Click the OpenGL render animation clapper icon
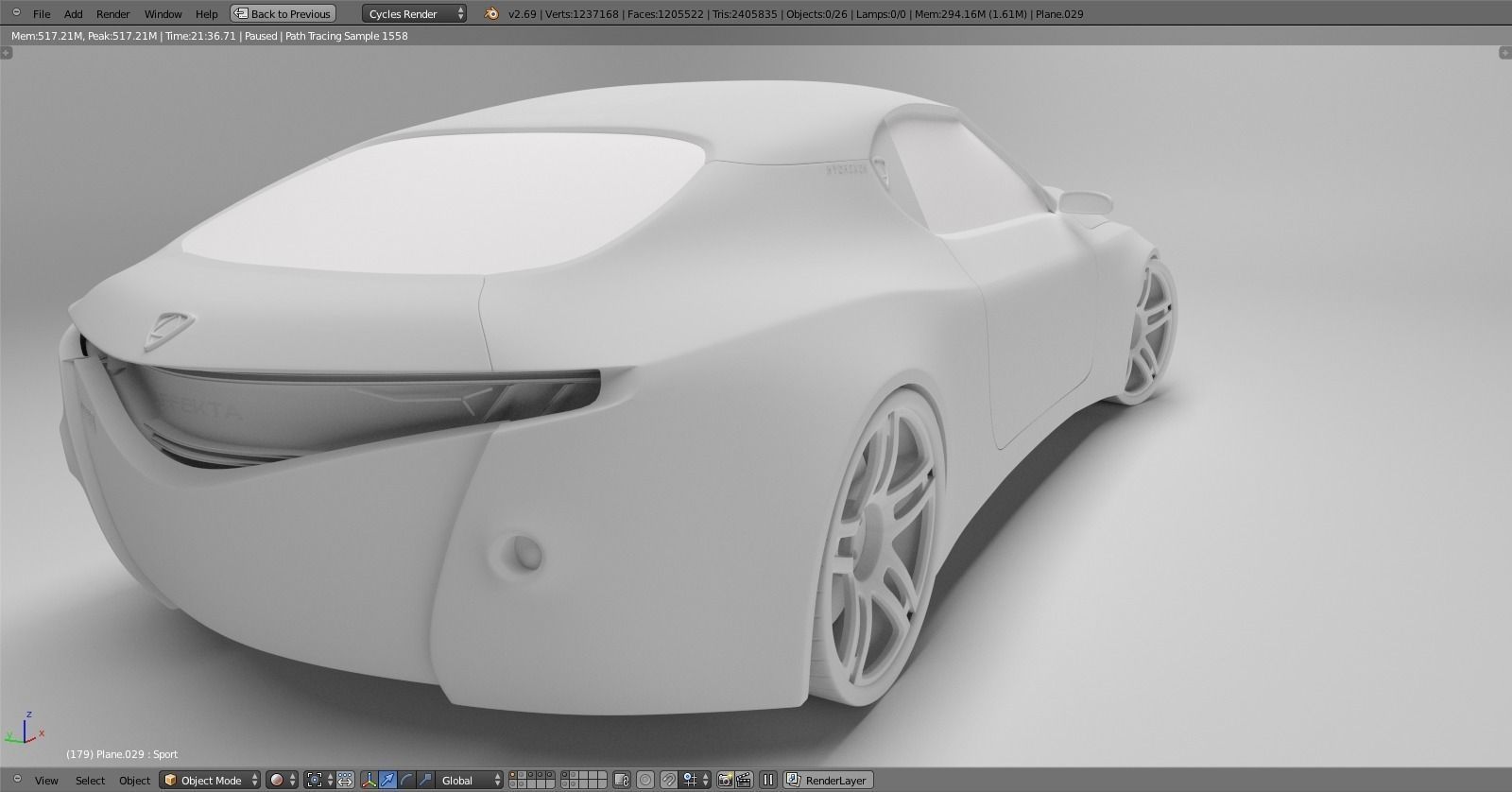The height and width of the screenshot is (792, 1512). (745, 781)
